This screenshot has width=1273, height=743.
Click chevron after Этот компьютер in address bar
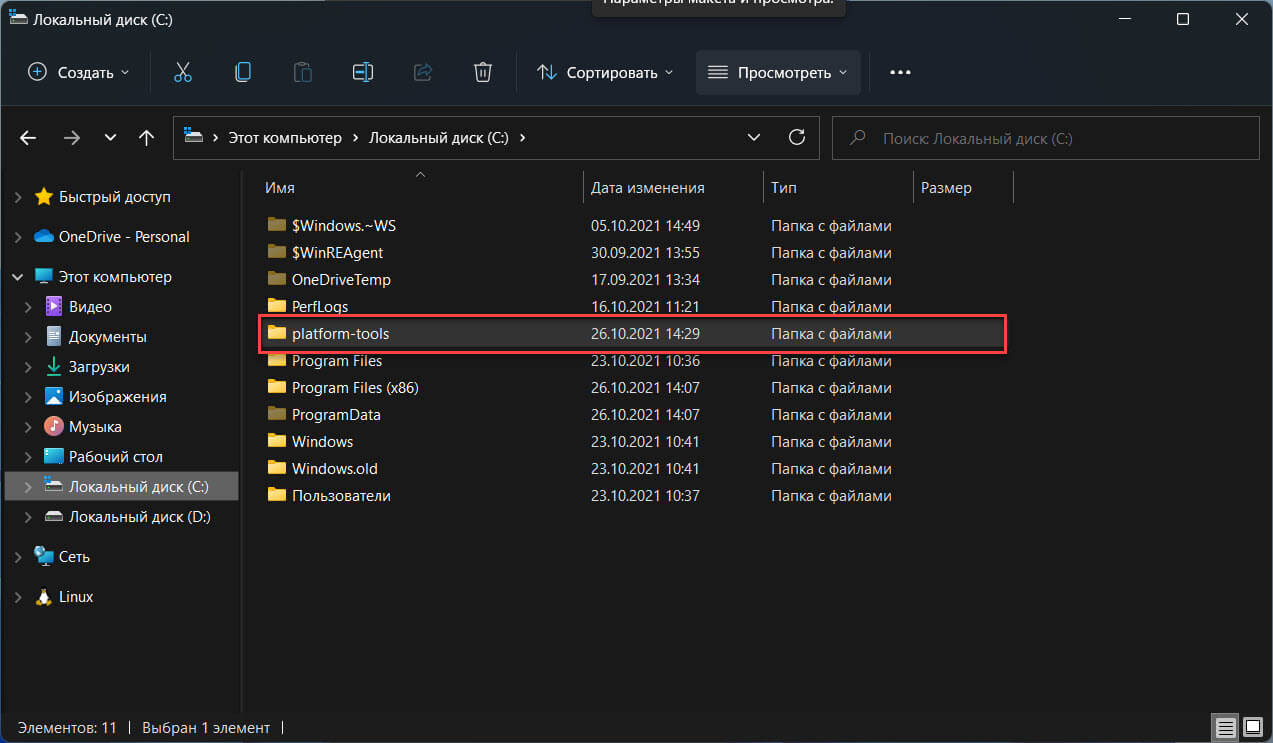tap(355, 138)
